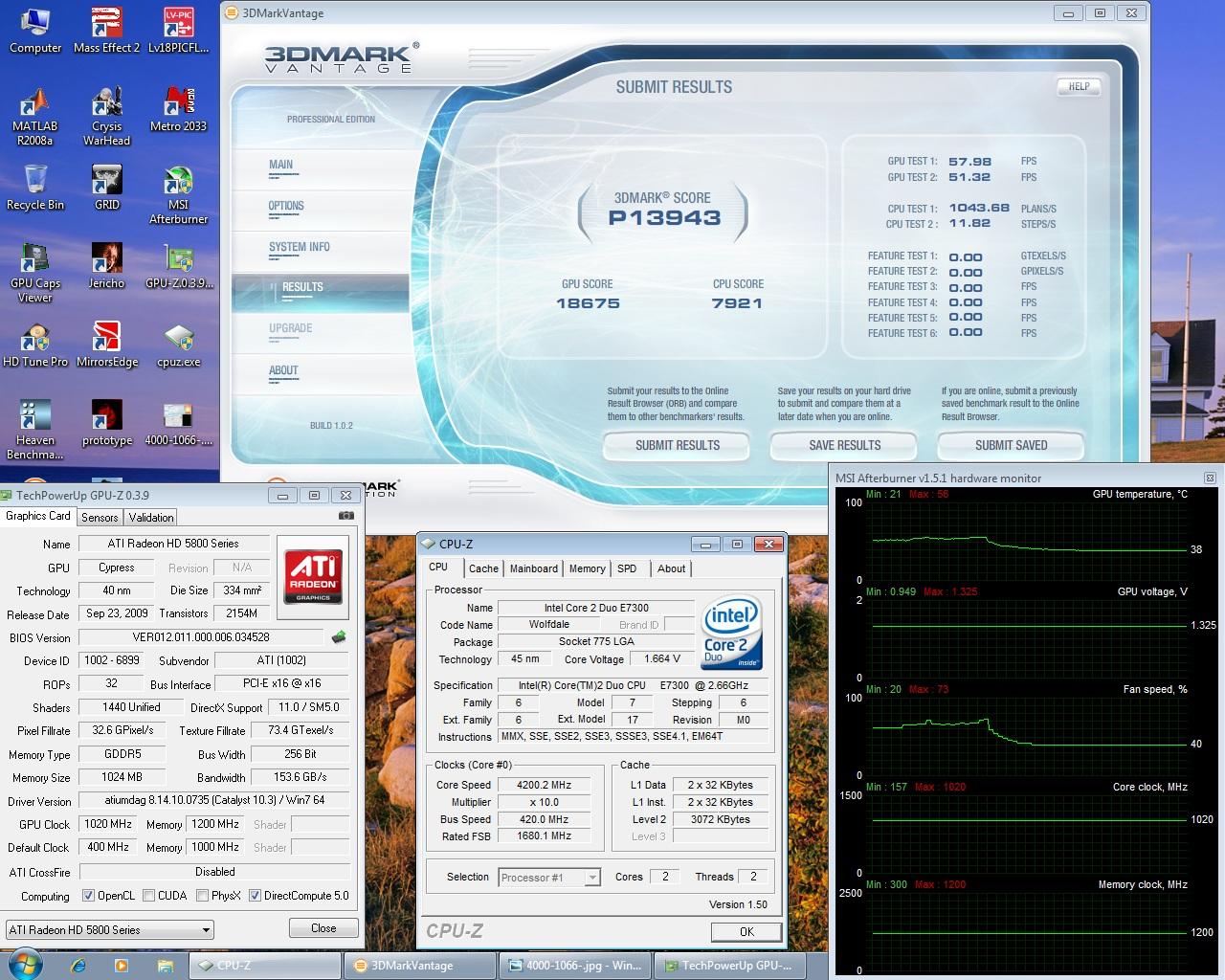This screenshot has width=1225, height=980.
Task: Launch cpuz.exe desktop icon
Action: [x=178, y=345]
